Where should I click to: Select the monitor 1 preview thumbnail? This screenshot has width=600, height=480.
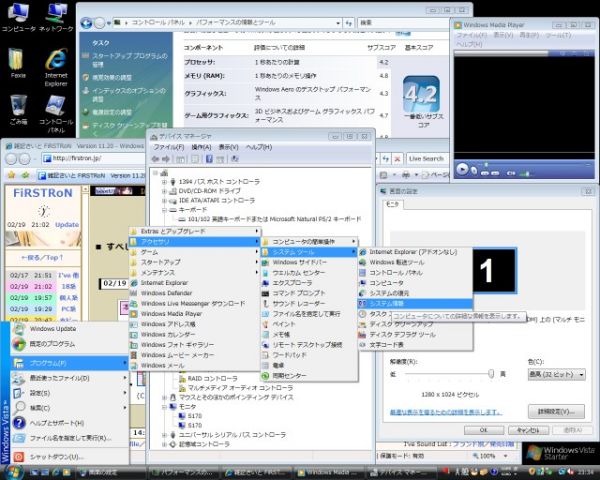tap(487, 269)
